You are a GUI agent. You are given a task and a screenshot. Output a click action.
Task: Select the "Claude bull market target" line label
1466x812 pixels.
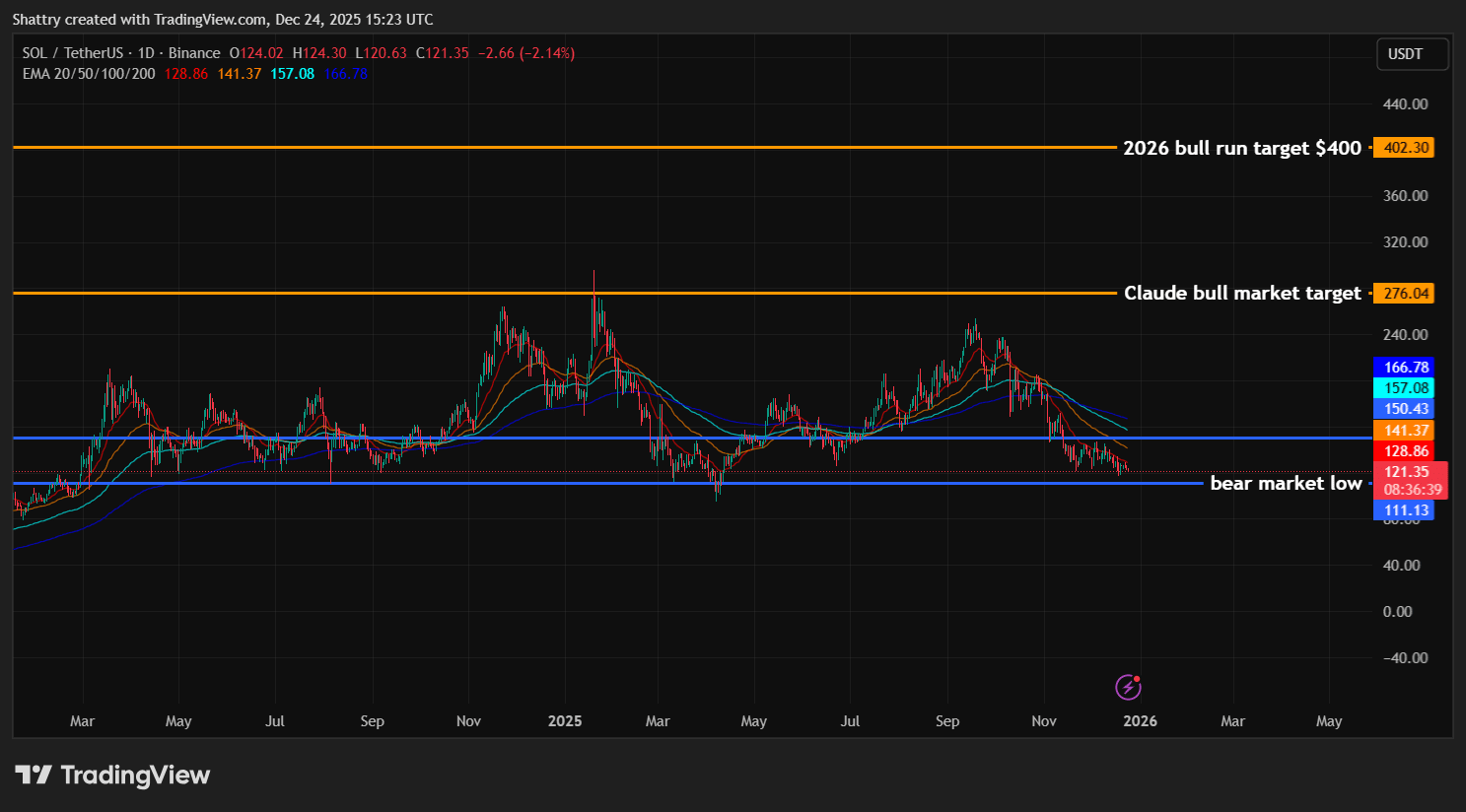(x=1241, y=293)
